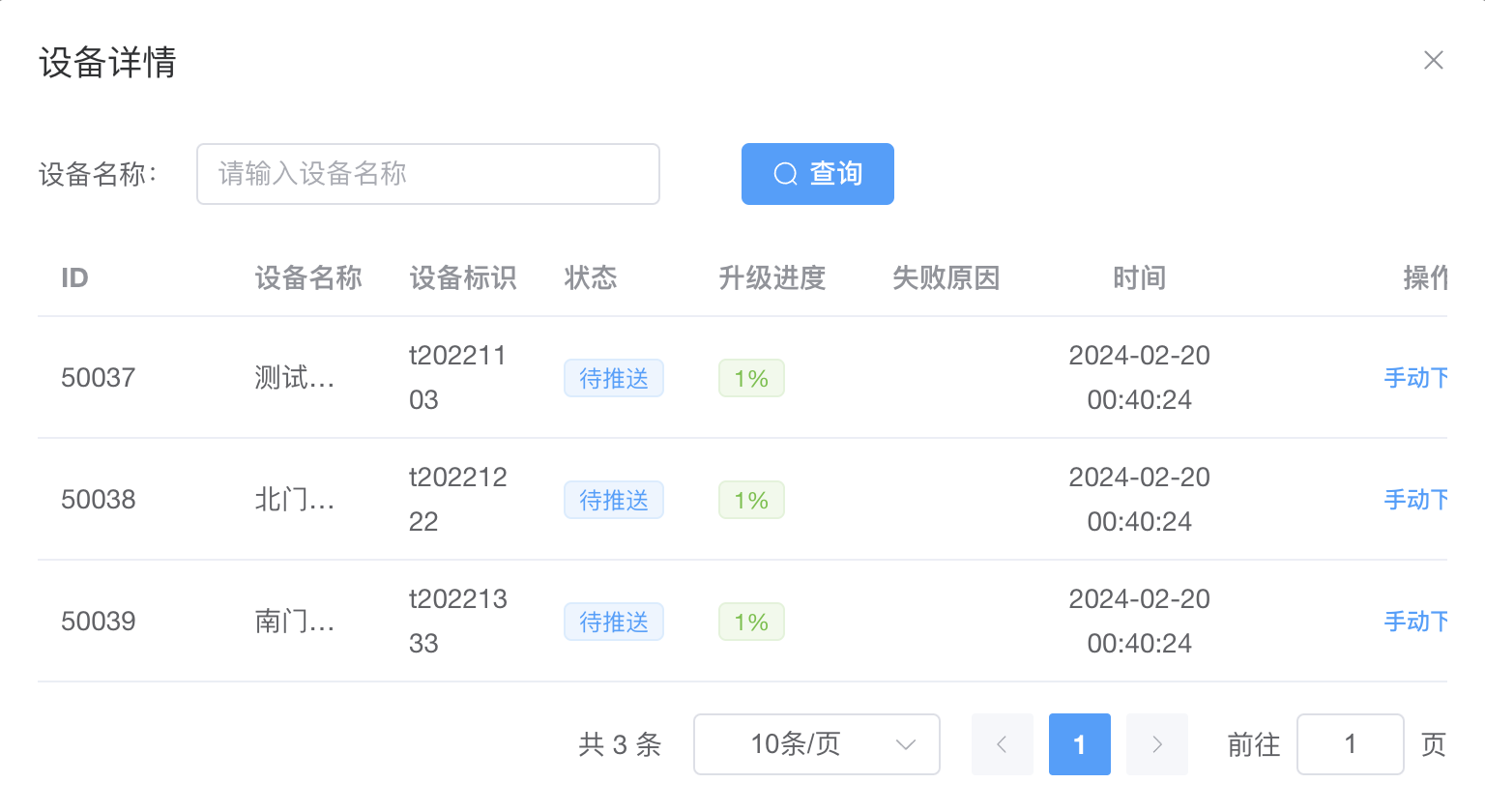Click the 状态 column header
This screenshot has height=812, width=1485.
point(591,278)
